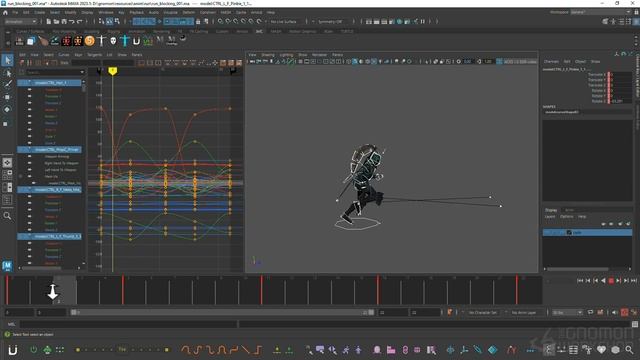The width and height of the screenshot is (640, 360).
Task: Open the Symmetry Off dropdown
Action: pyautogui.click(x=332, y=22)
